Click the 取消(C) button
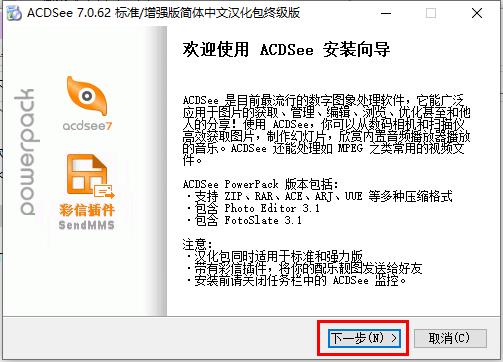The image size is (503, 362). click(450, 339)
